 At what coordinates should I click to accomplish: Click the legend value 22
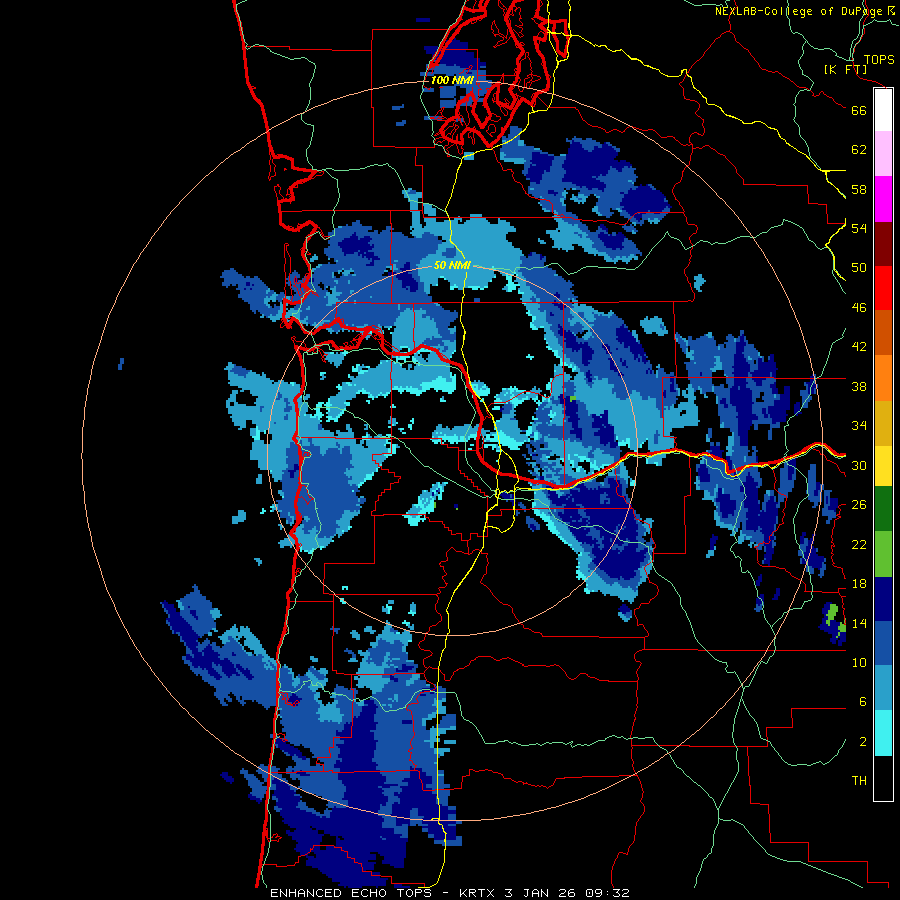coord(859,544)
